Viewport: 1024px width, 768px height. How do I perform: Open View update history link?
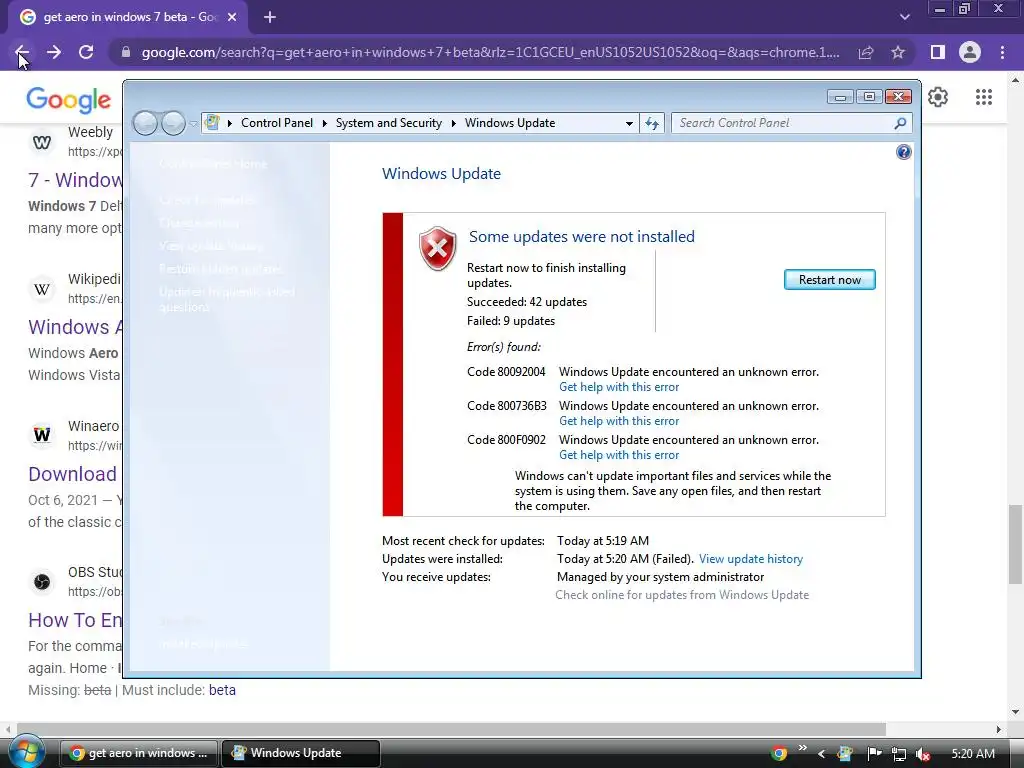pos(750,559)
